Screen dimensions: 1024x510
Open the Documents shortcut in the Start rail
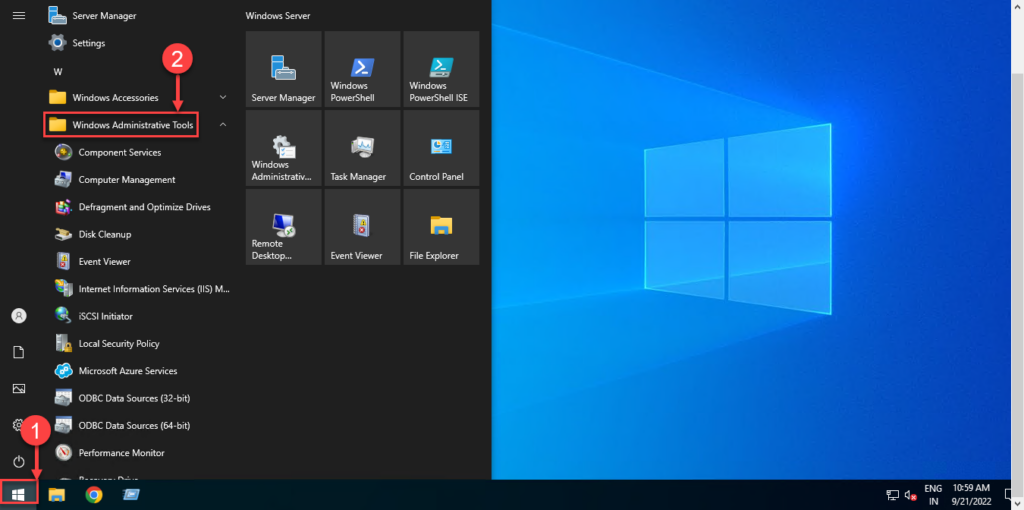point(19,353)
